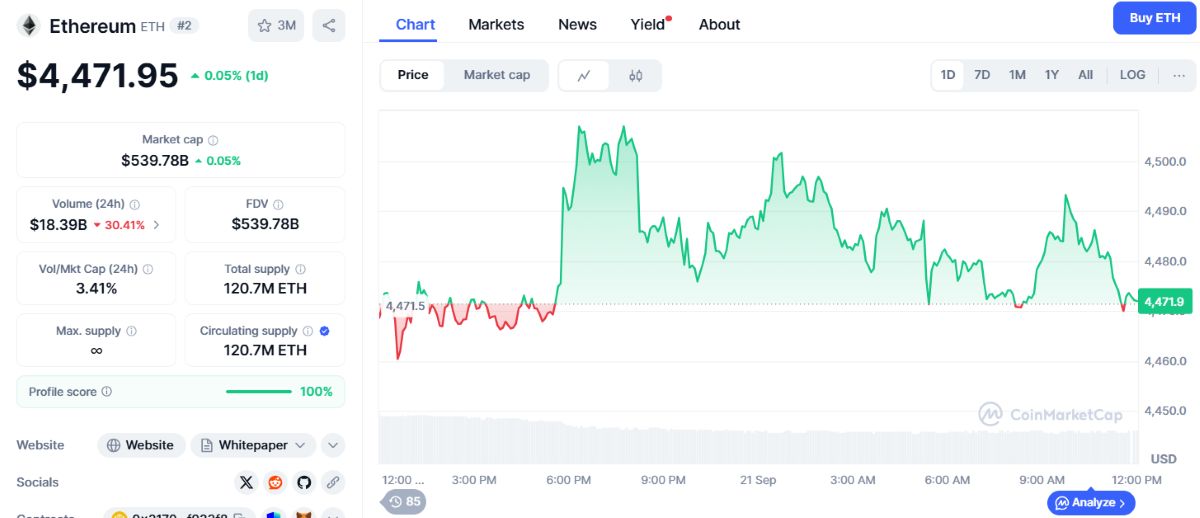Open the Website link
Screen dimensions: 1200x518
(x=141, y=445)
